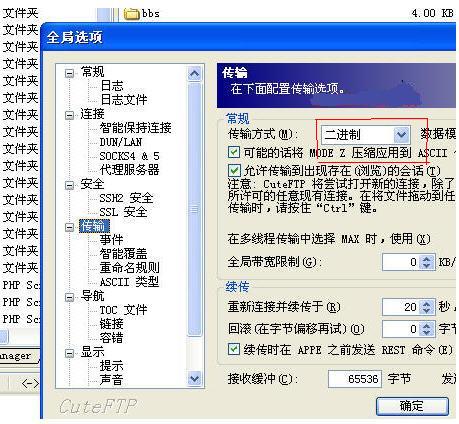Select 日志文件 in options tree
459x424 pixels.
(x=124, y=99)
